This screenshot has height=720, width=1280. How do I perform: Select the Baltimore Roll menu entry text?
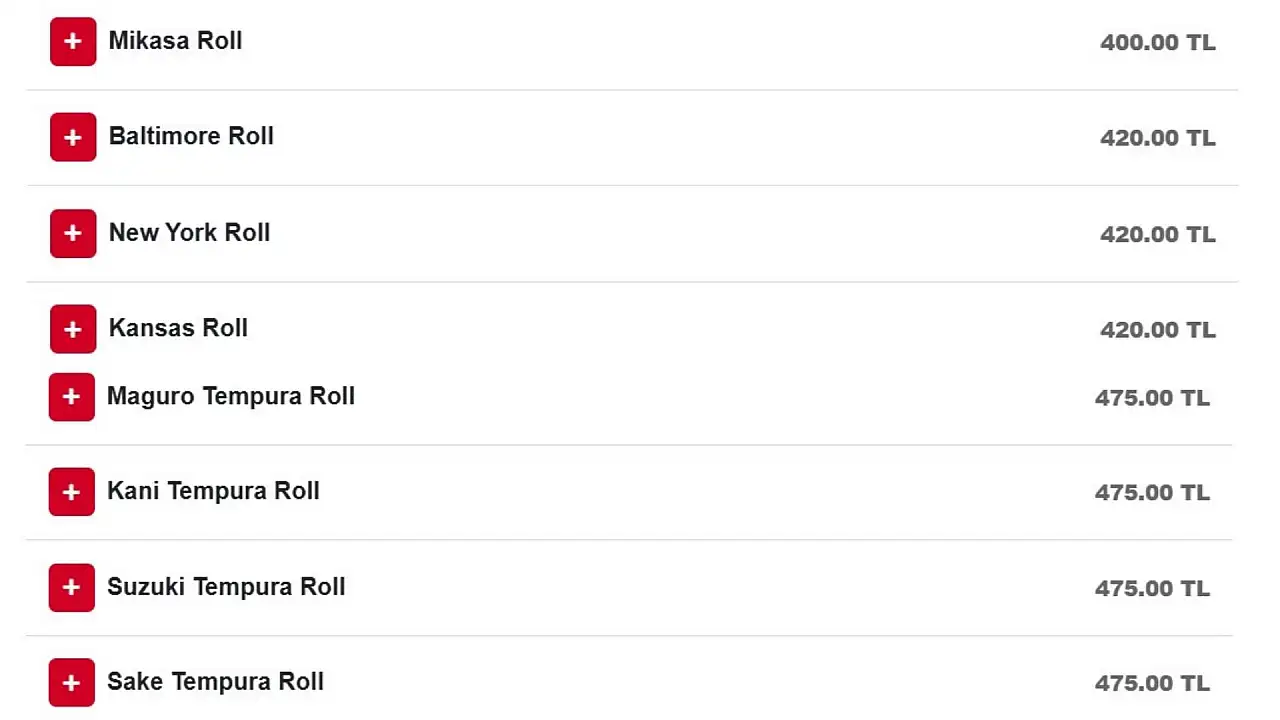[191, 136]
